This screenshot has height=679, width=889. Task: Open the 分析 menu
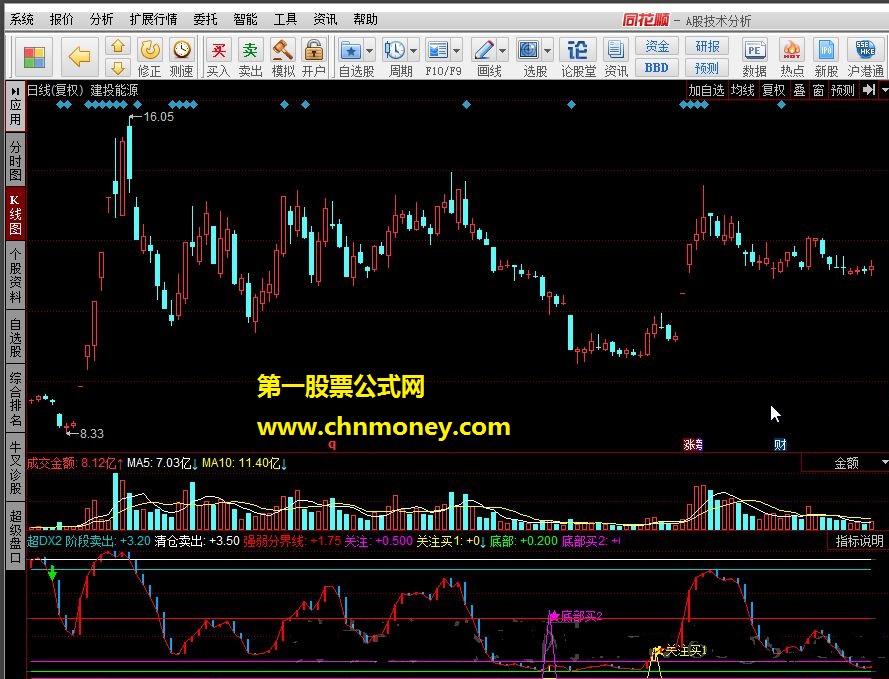coord(101,19)
